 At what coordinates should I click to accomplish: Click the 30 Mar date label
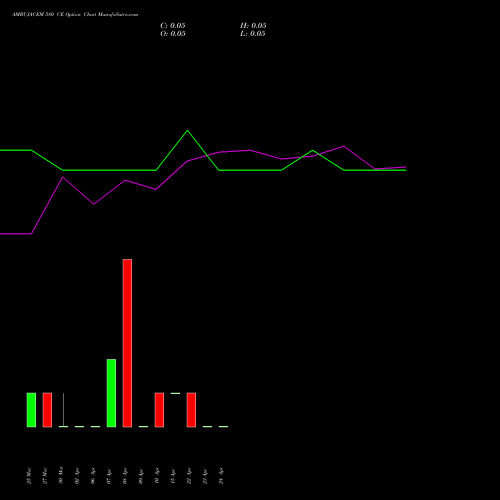pyautogui.click(x=61, y=476)
